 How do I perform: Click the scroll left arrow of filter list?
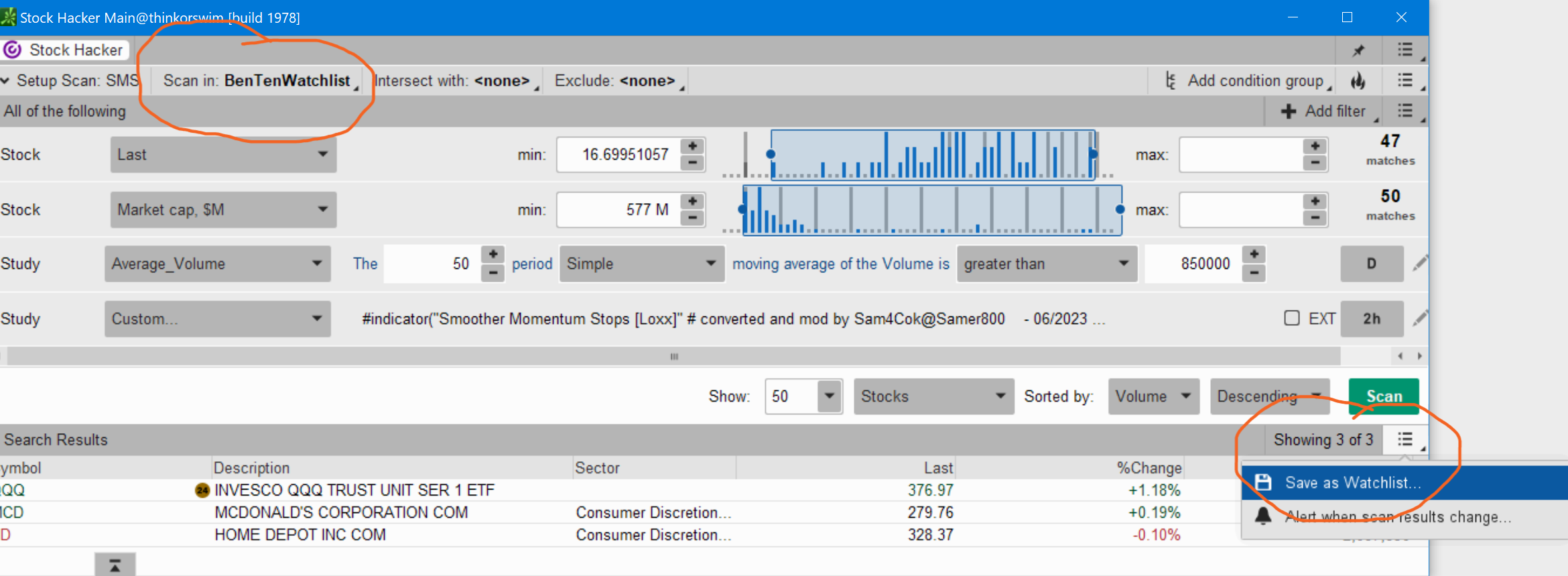coord(1400,356)
